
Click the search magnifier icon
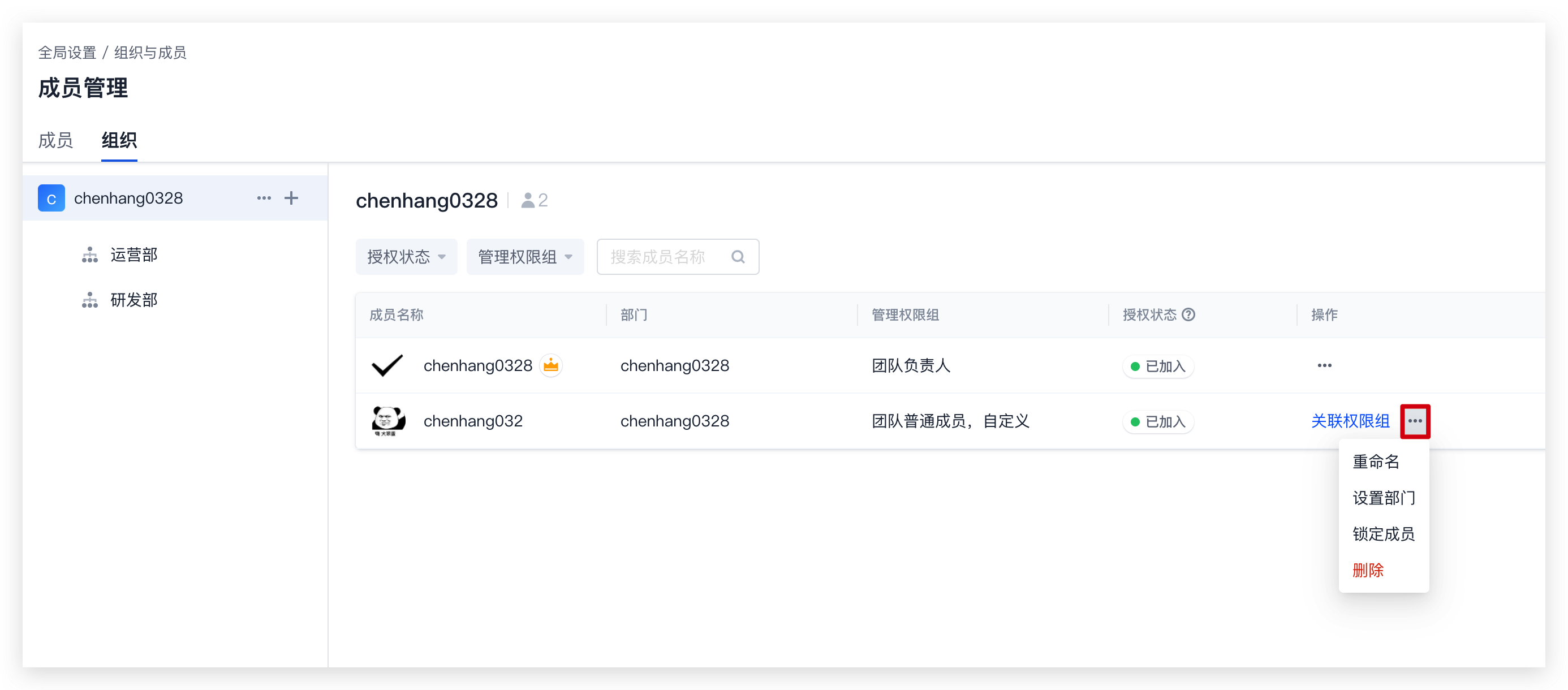(x=738, y=257)
